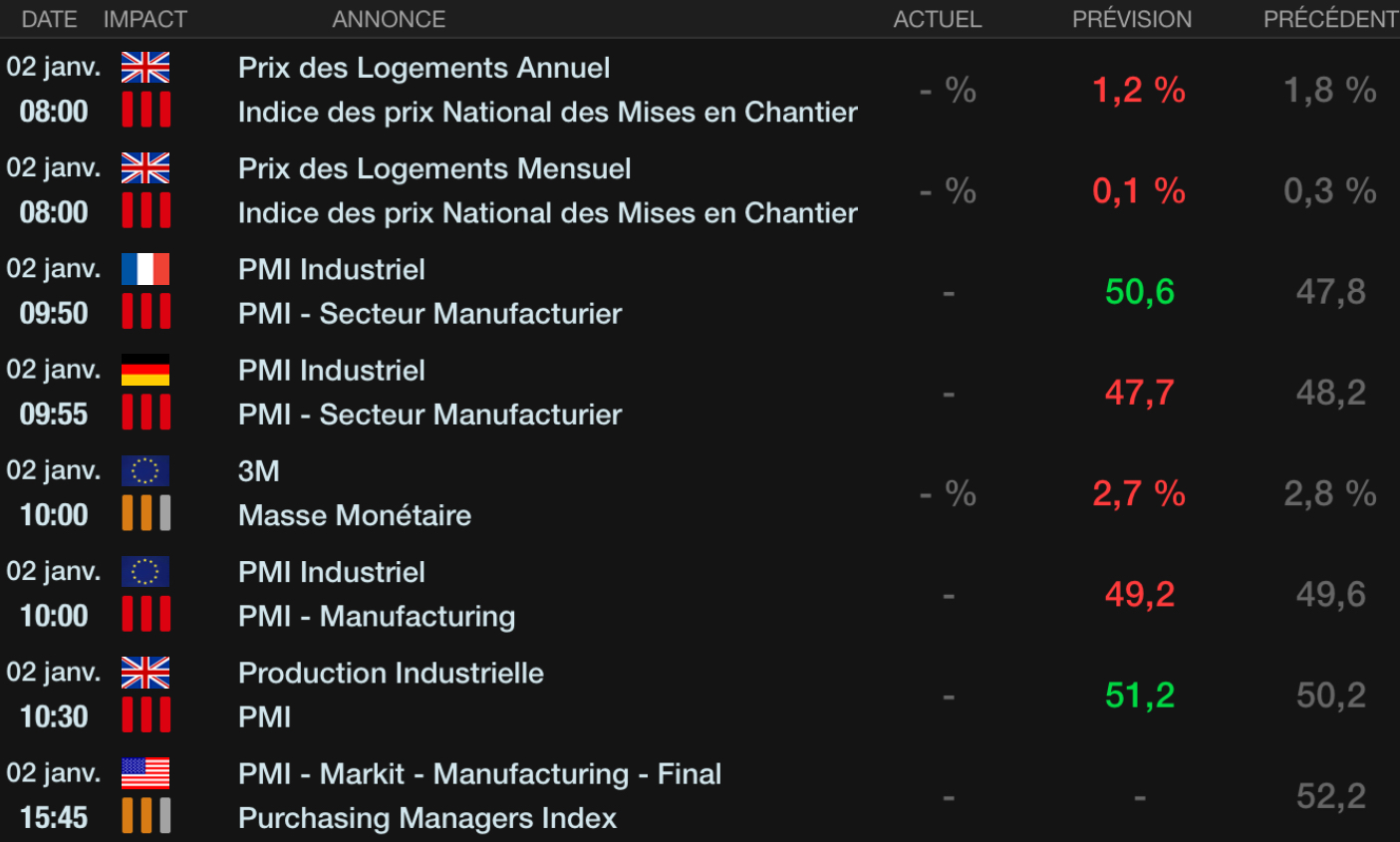Click the ANNONCE column header
This screenshot has width=1400, height=842.
[x=389, y=19]
